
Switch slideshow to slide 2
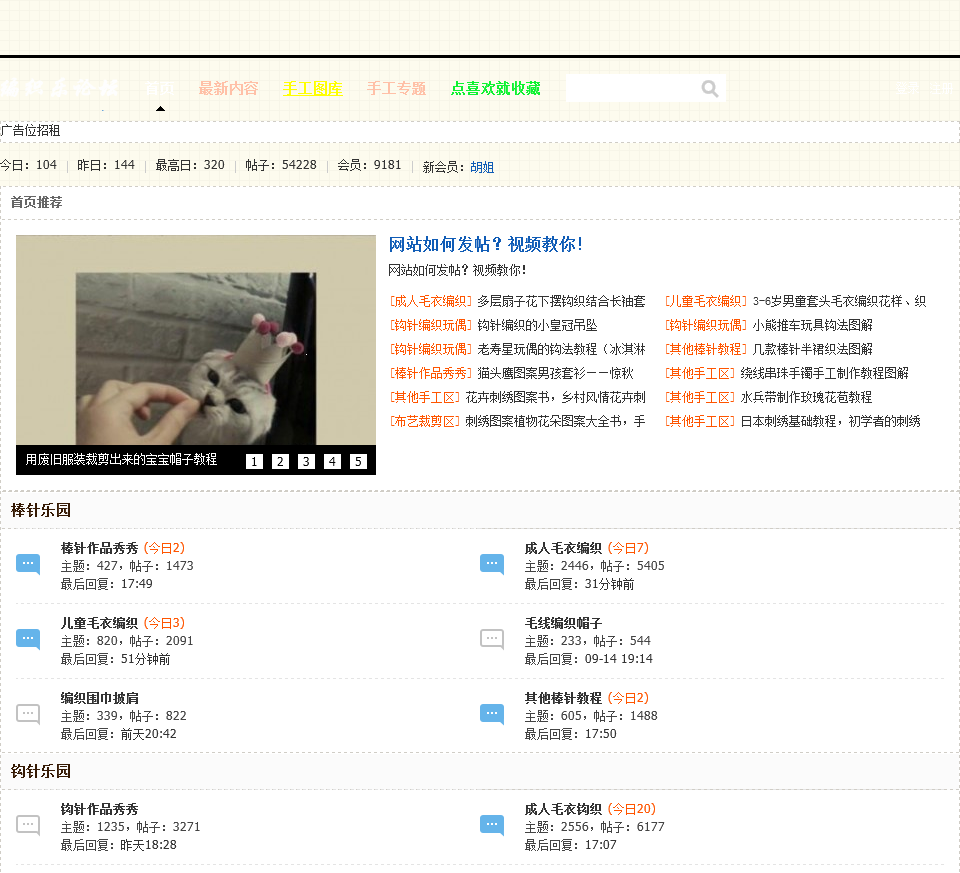[x=280, y=462]
